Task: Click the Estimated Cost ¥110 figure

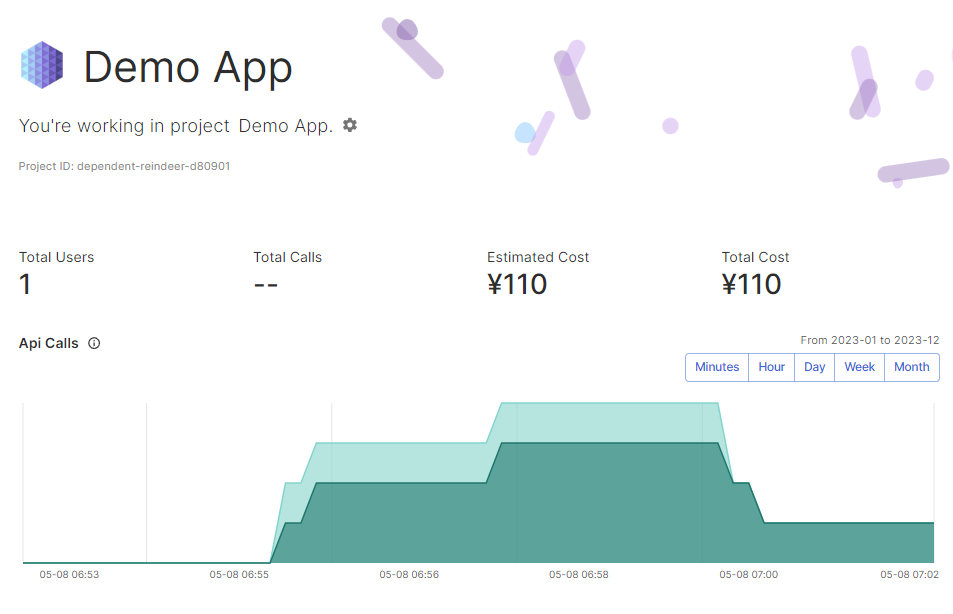Action: (x=517, y=285)
